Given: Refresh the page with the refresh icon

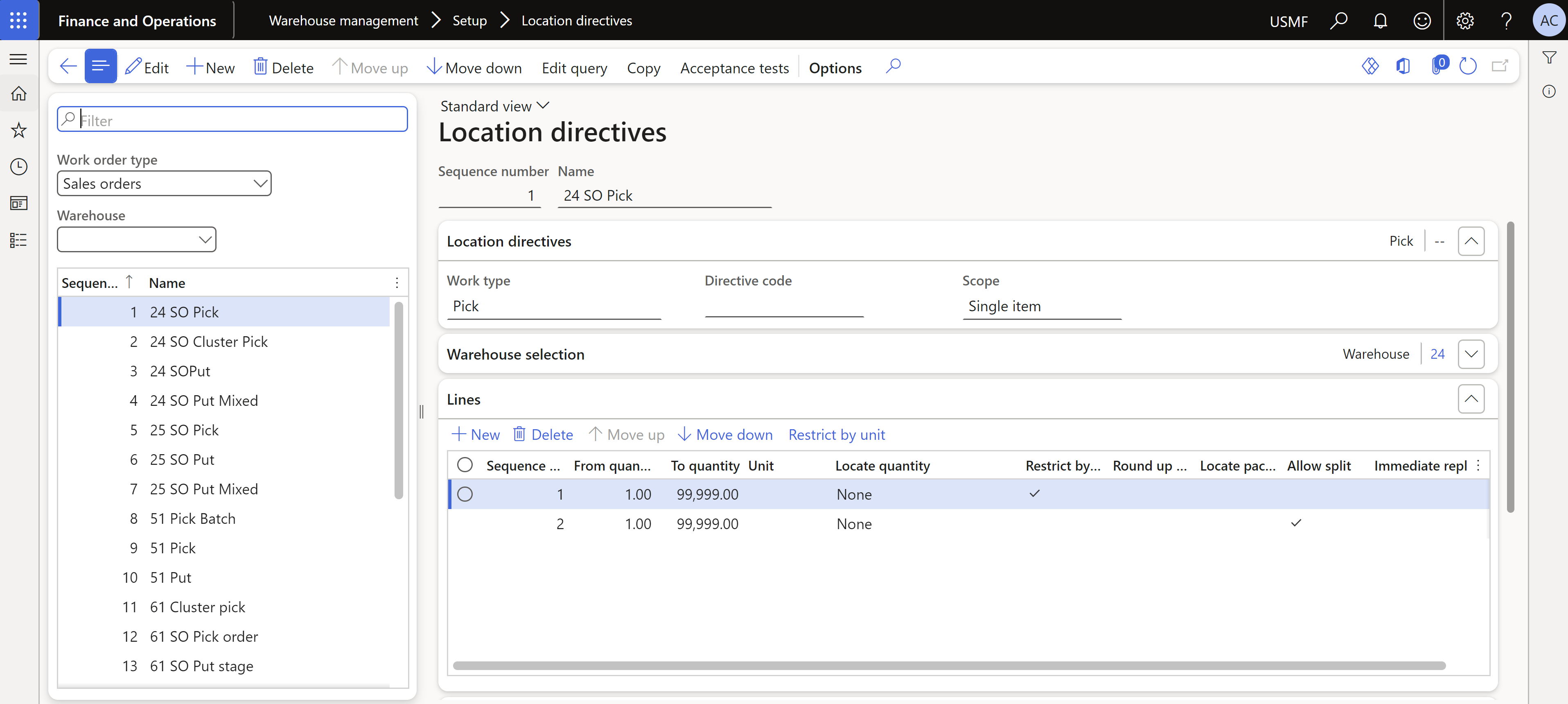Looking at the screenshot, I should 1468,66.
